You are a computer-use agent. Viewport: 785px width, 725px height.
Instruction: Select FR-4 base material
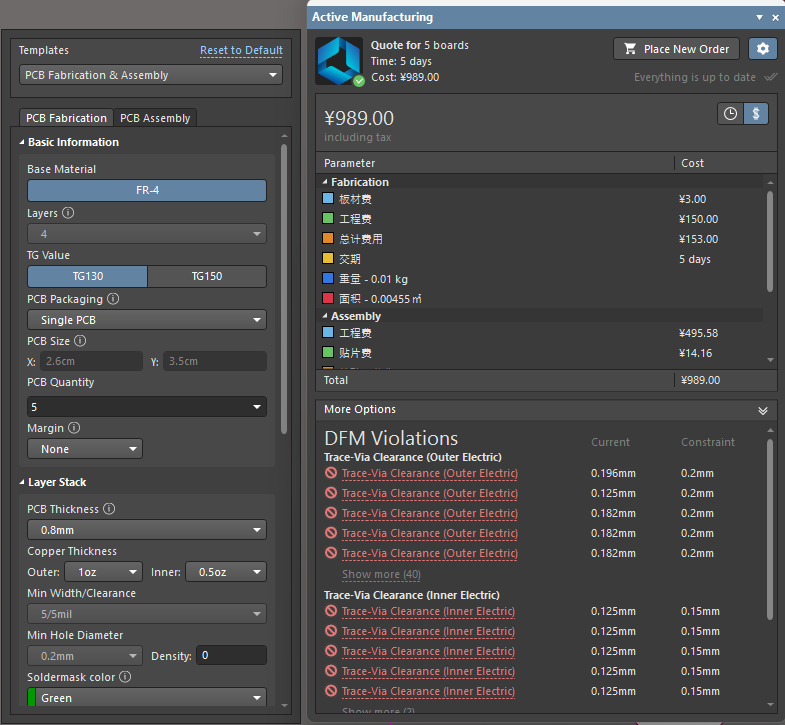147,190
